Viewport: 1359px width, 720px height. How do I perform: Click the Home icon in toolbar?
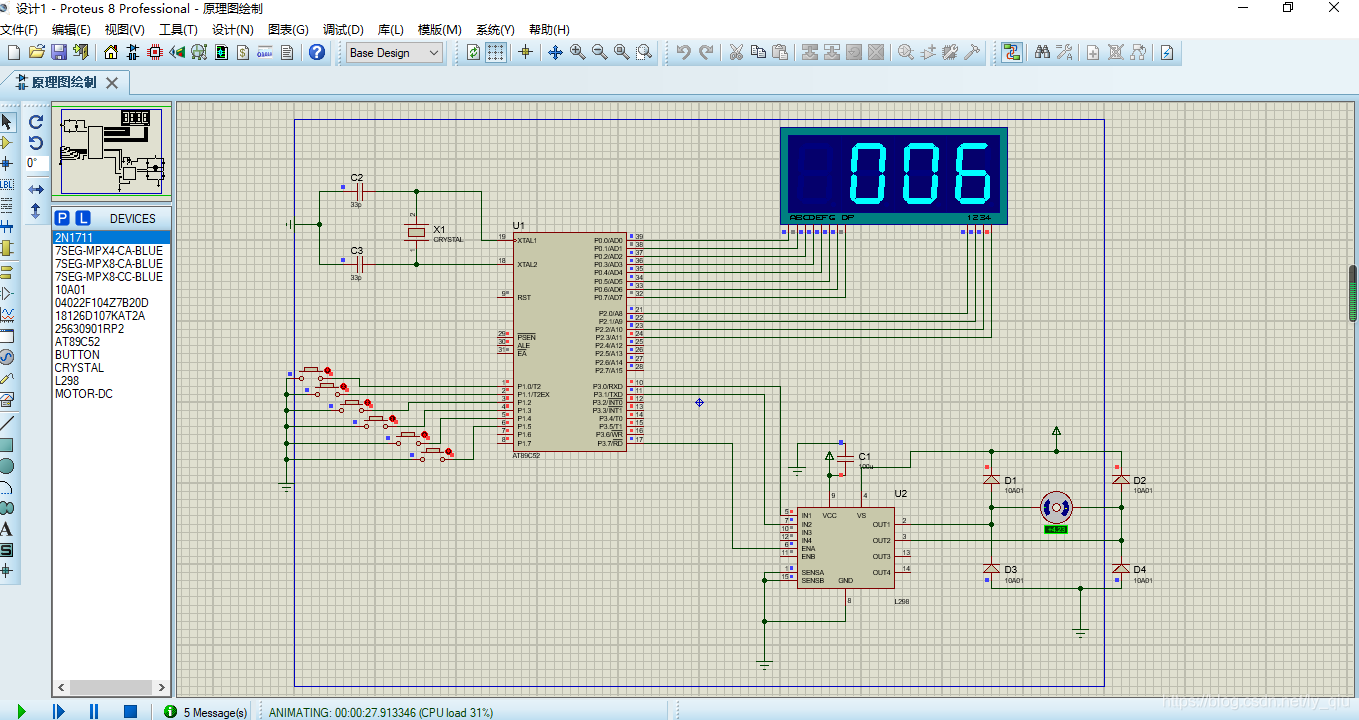coord(110,52)
